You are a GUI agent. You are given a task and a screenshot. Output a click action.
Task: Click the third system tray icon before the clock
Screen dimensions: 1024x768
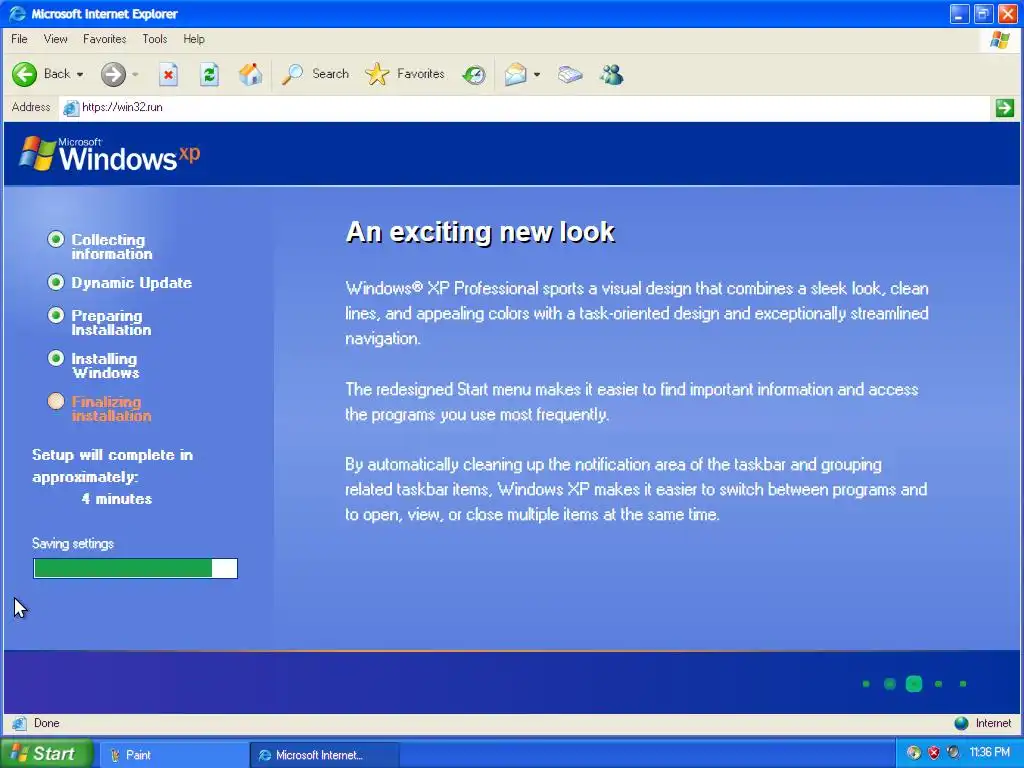pyautogui.click(x=953, y=753)
